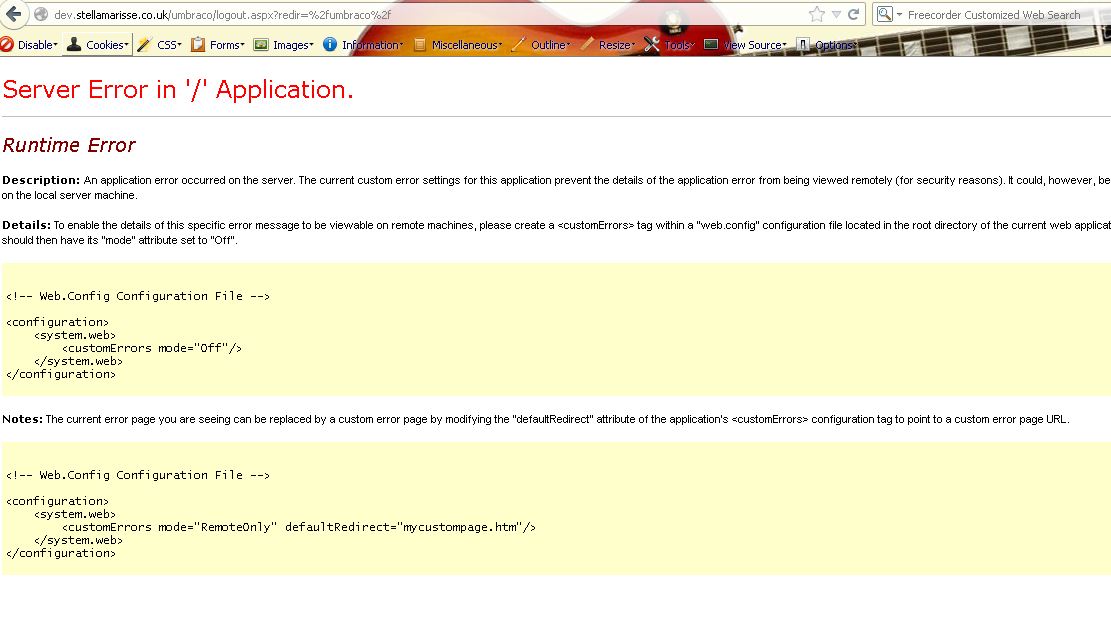This screenshot has height=629, width=1111.
Task: Click the View Source monitor icon
Action: [711, 45]
